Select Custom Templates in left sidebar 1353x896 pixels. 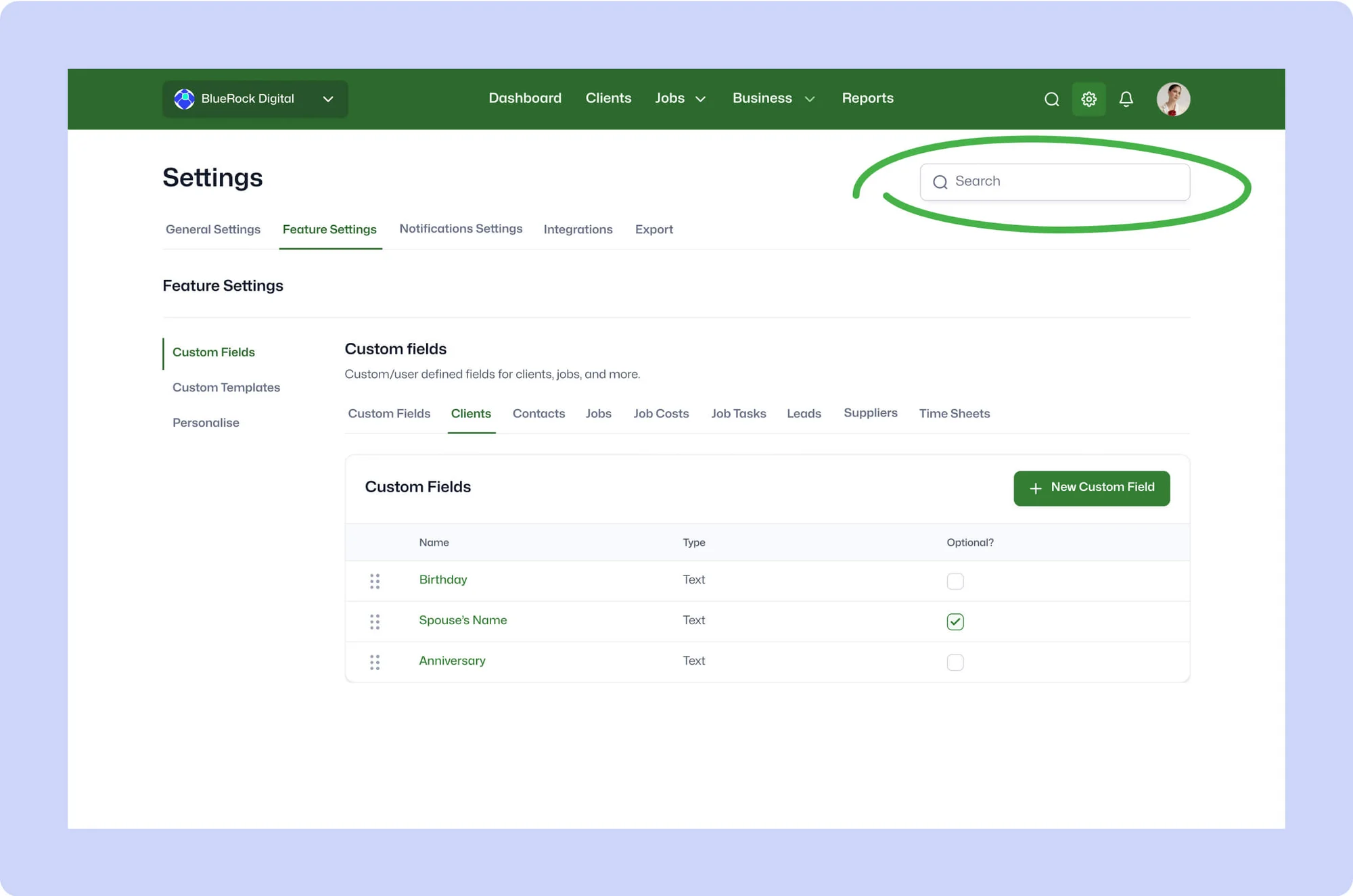(226, 387)
